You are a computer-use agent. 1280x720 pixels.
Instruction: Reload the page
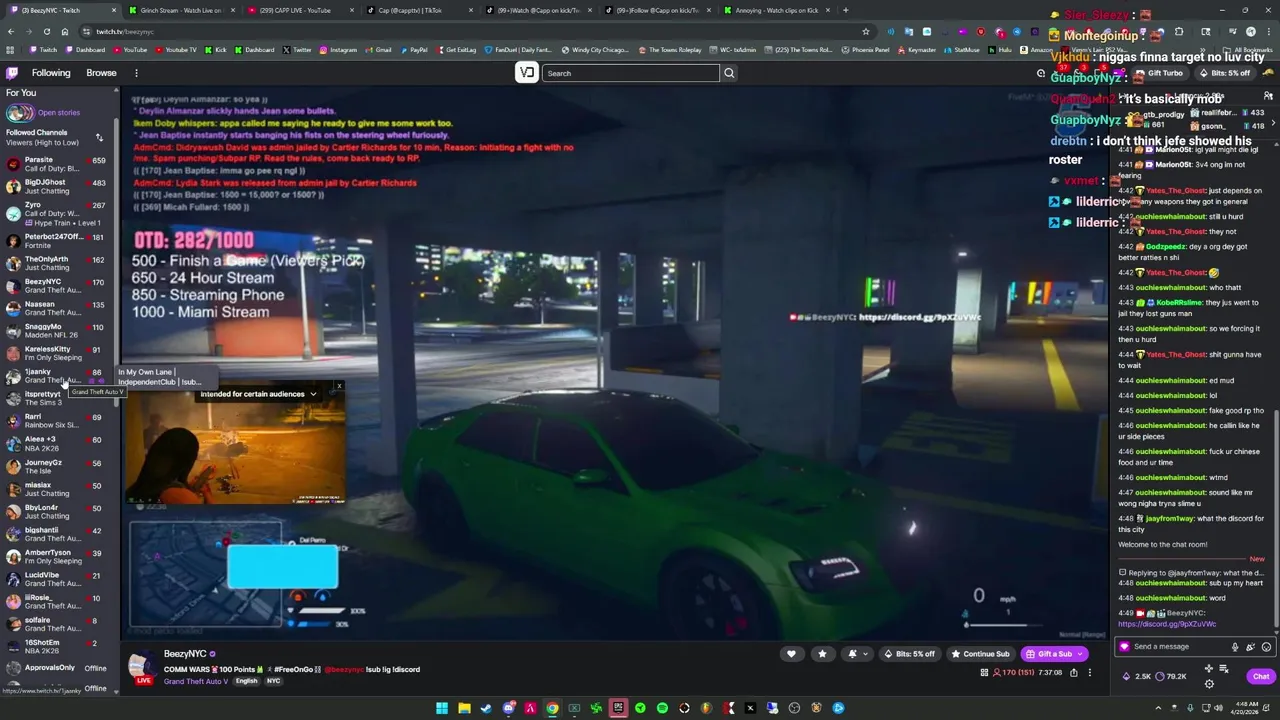pyautogui.click(x=46, y=31)
